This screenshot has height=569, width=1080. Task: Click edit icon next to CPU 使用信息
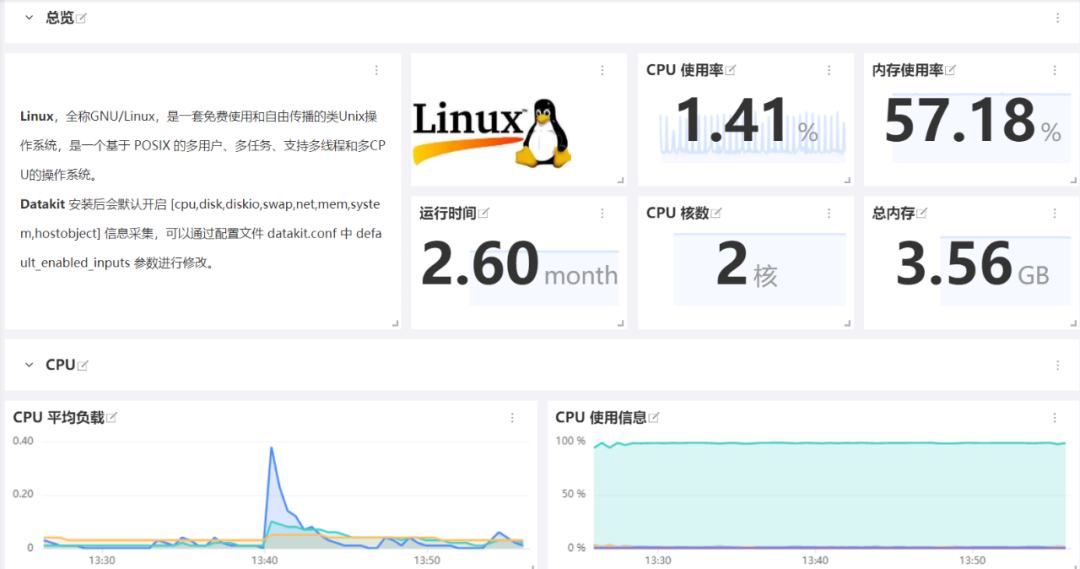(654, 417)
